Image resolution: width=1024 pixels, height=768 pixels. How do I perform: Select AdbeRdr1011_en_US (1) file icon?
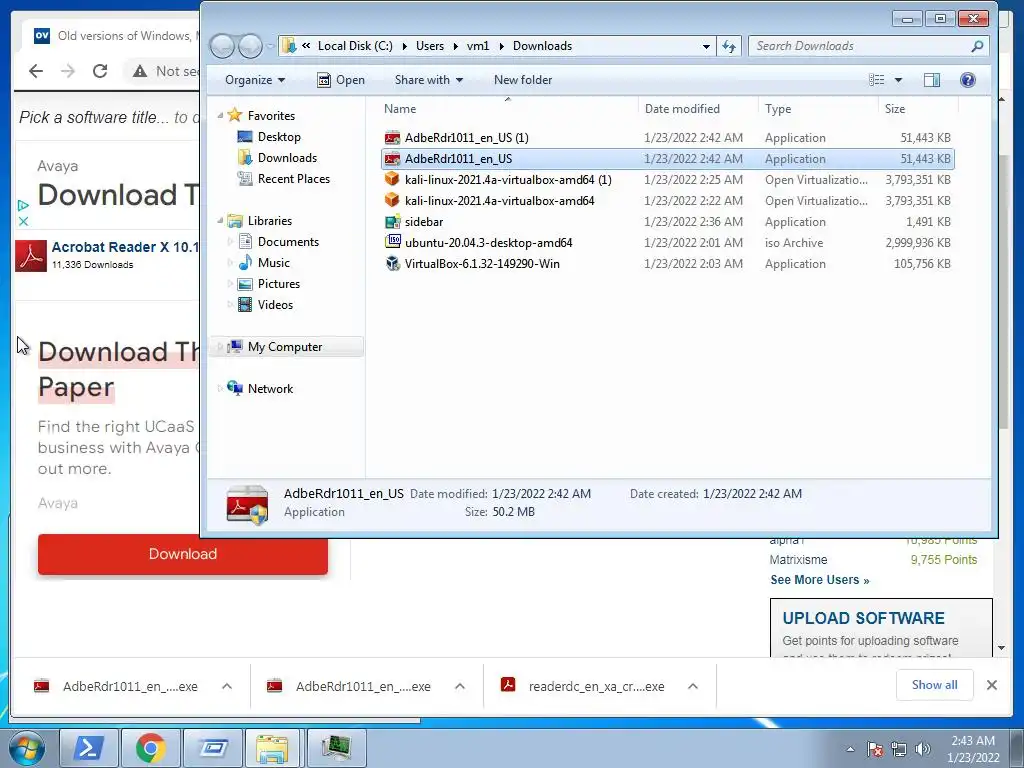(x=392, y=138)
